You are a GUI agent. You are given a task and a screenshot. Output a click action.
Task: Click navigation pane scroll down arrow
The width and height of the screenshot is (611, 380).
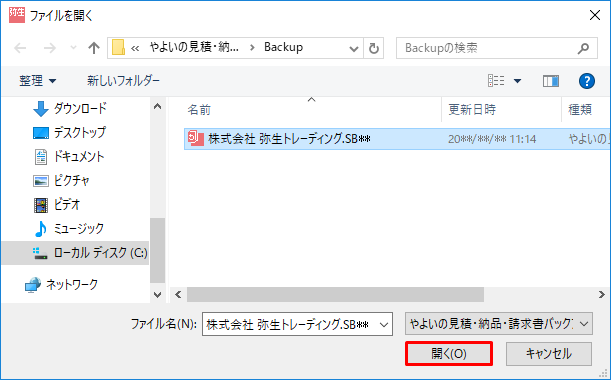[x=157, y=295]
